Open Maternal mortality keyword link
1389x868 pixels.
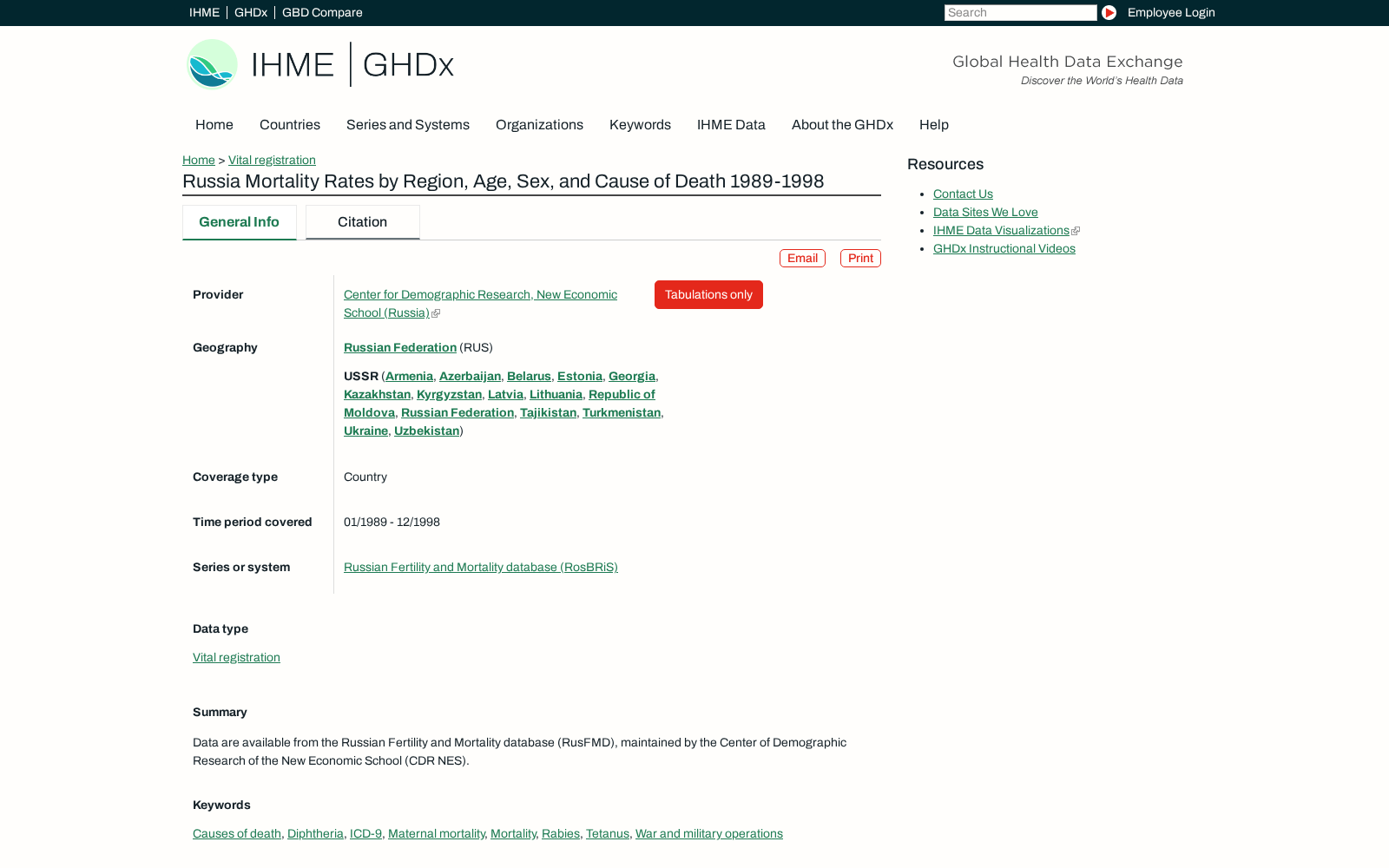click(436, 834)
